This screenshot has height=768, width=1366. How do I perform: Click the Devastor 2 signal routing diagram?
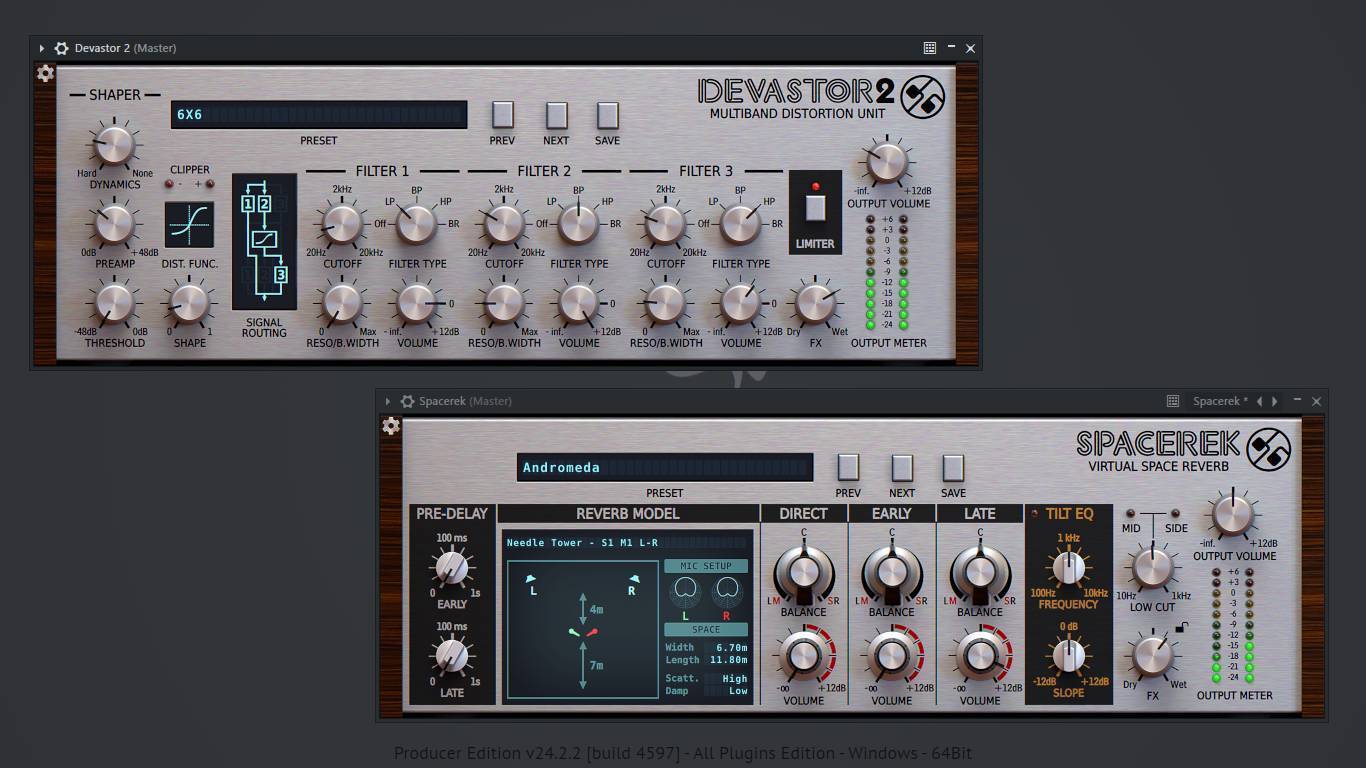point(264,242)
